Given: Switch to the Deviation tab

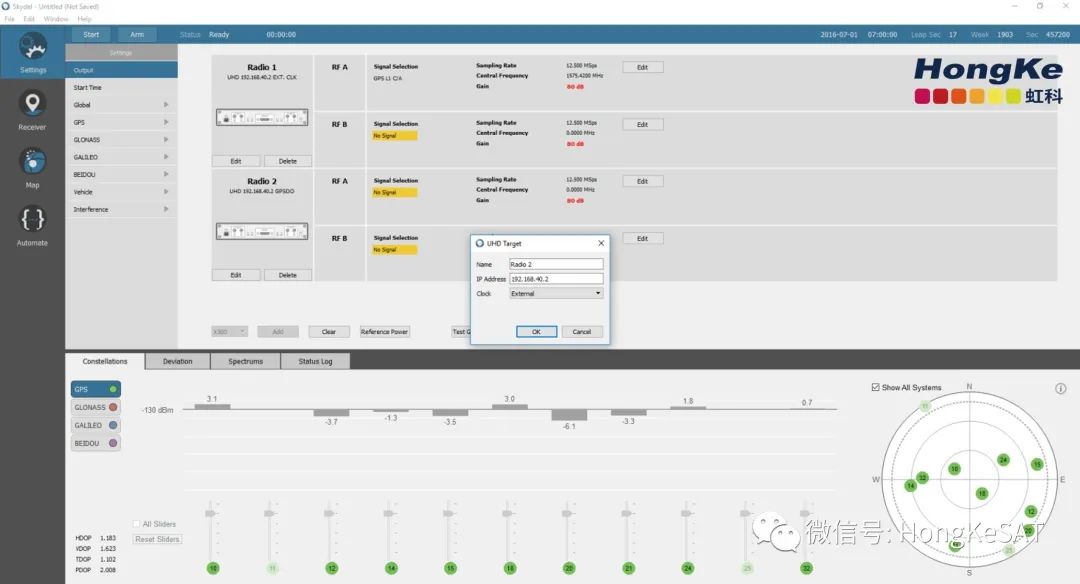Looking at the screenshot, I should click(x=178, y=362).
